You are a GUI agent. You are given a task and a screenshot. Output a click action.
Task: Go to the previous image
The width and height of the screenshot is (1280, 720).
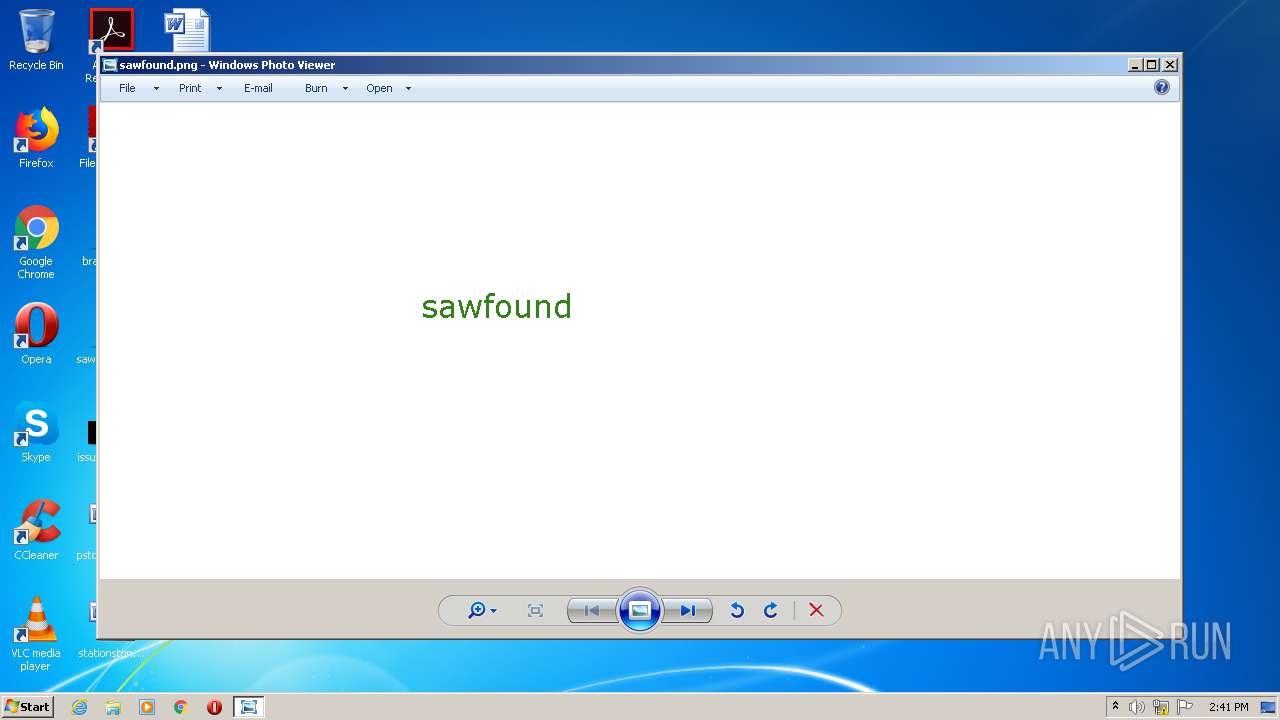point(592,610)
